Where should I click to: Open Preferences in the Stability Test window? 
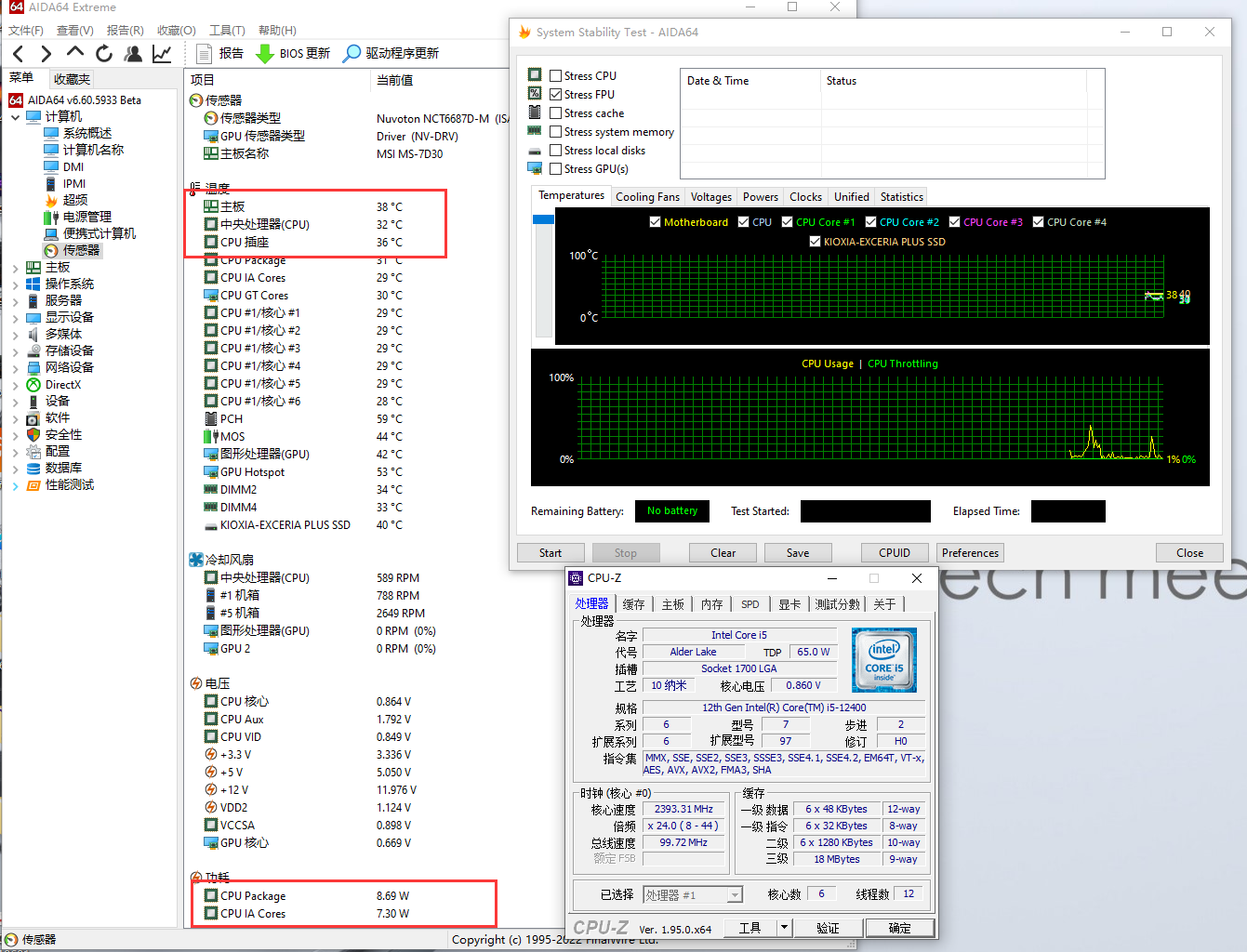pos(970,552)
